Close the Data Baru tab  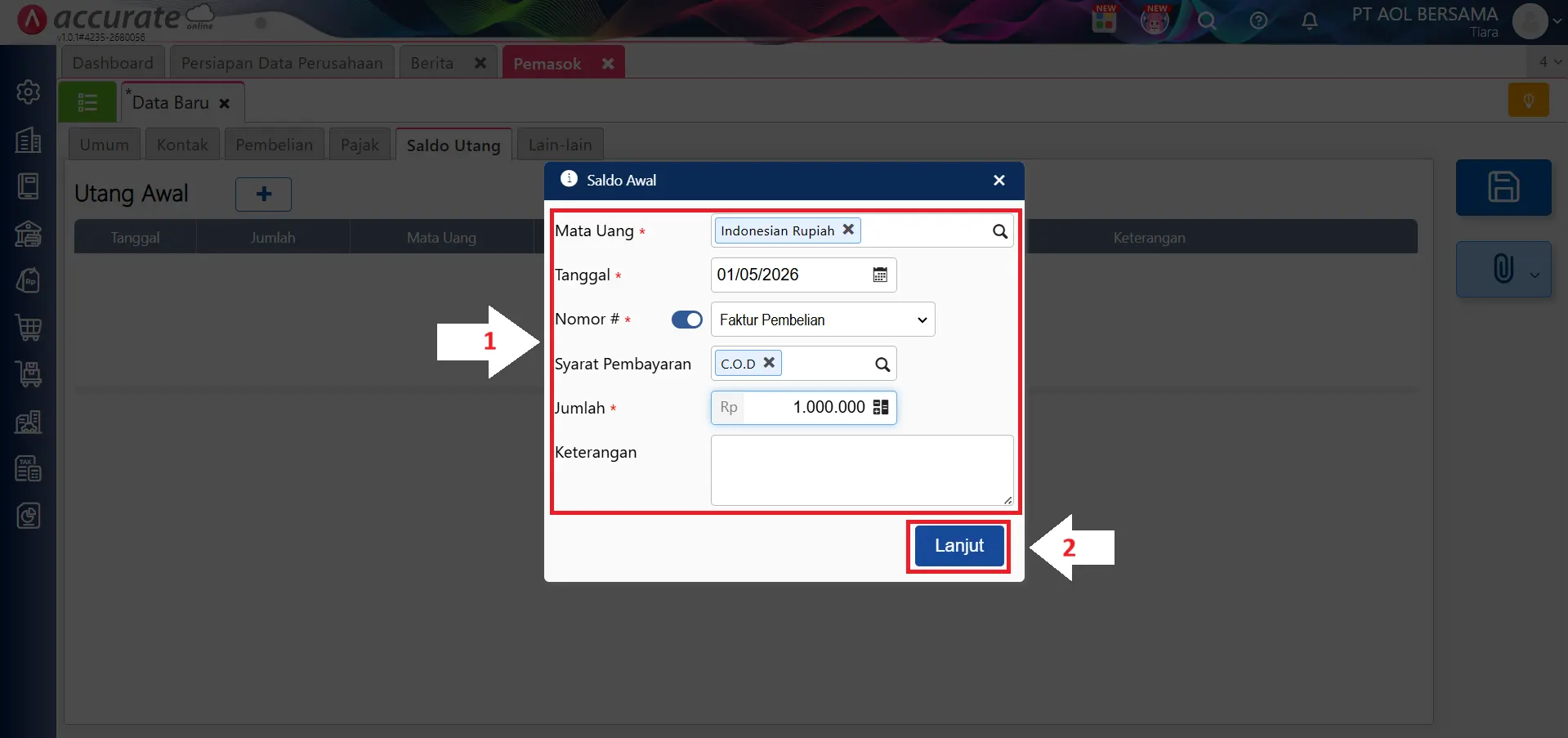point(225,104)
